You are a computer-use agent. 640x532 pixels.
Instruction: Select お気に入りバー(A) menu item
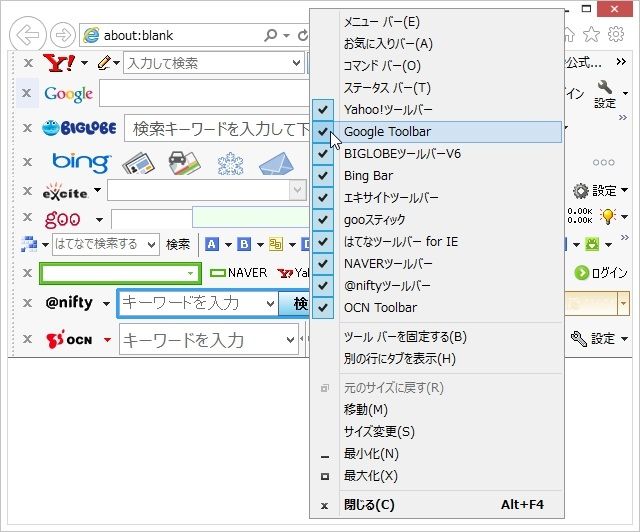tap(437, 44)
